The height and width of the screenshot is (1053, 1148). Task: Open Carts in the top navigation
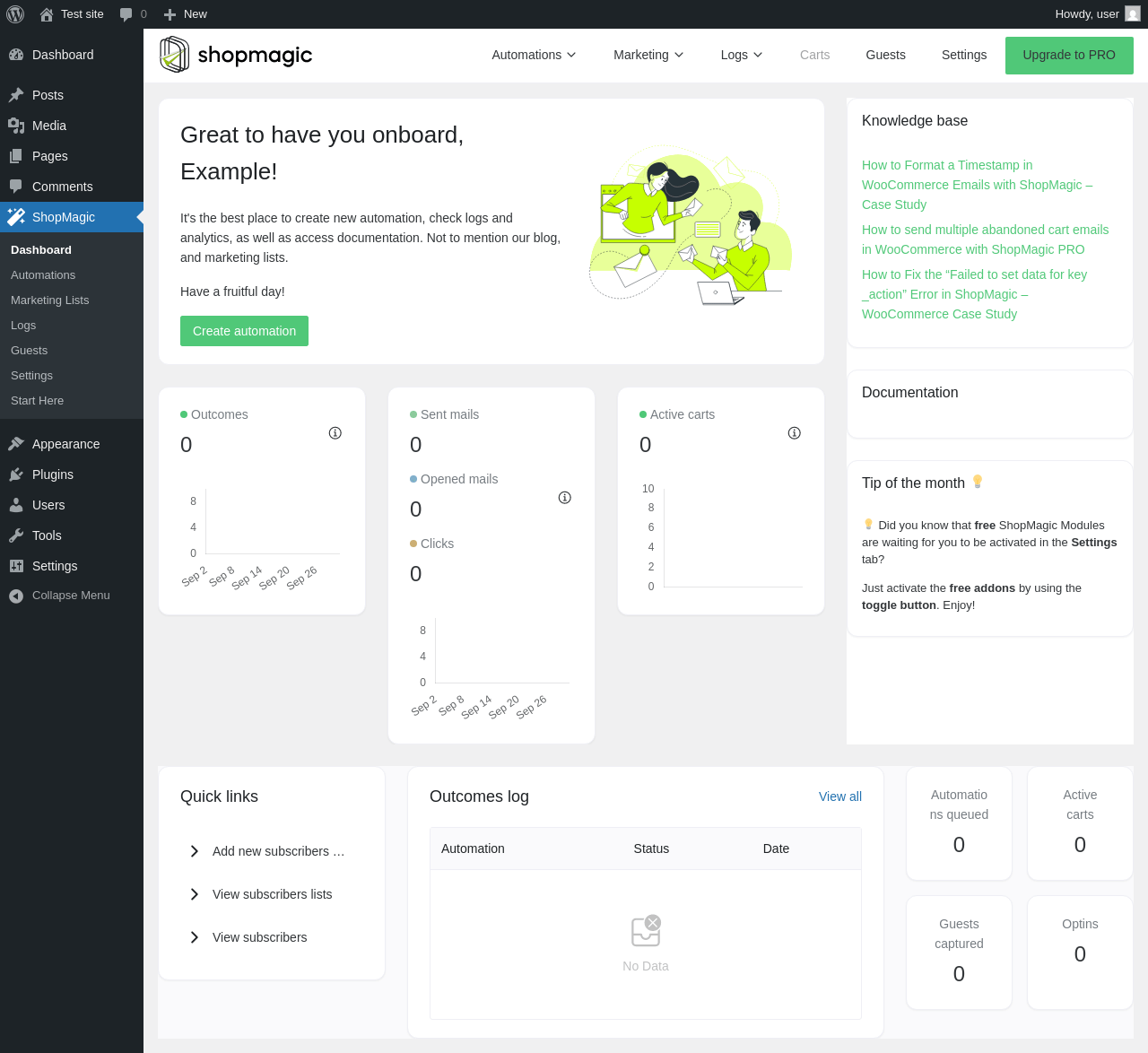pyautogui.click(x=815, y=55)
